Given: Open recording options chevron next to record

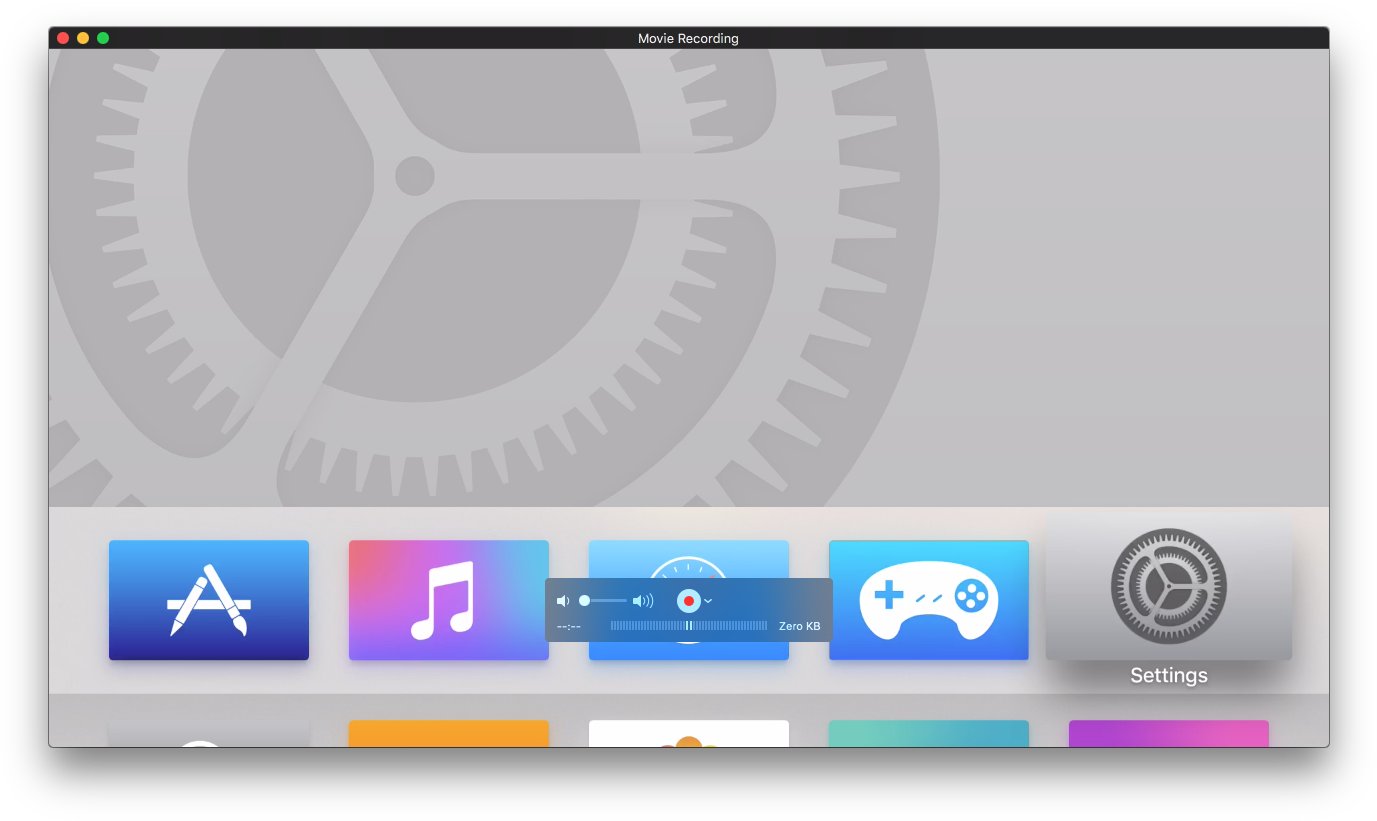Looking at the screenshot, I should [708, 601].
